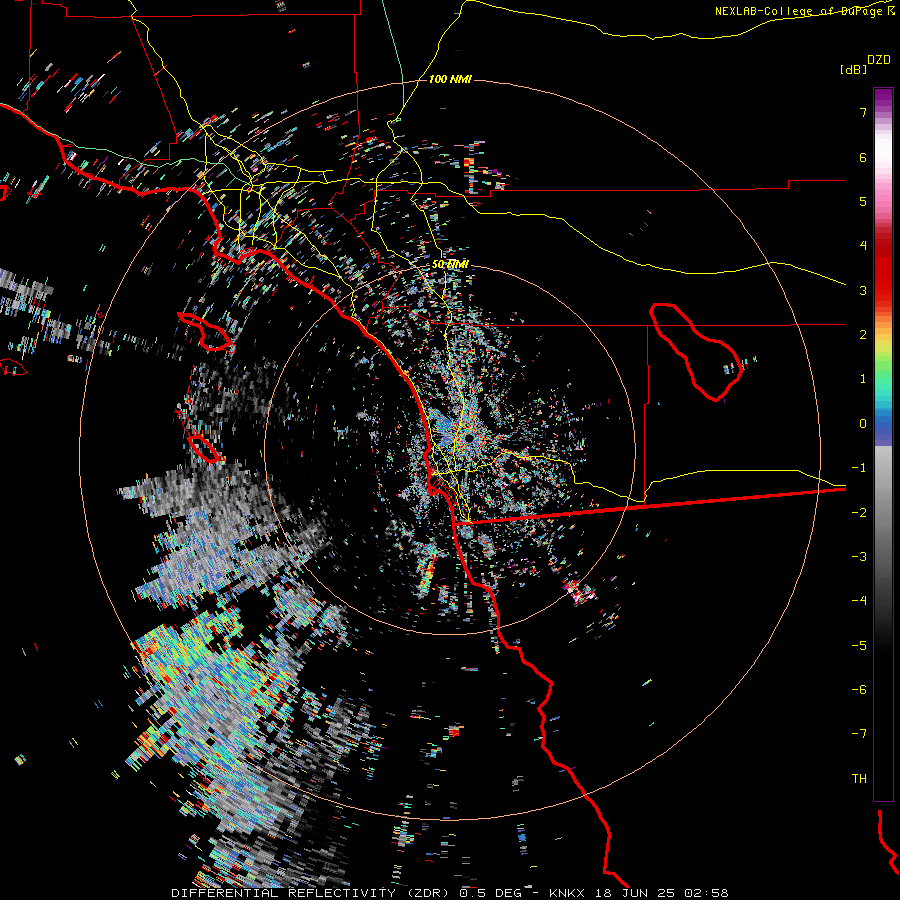This screenshot has width=900, height=900.
Task: Click the radar site center dot
Action: tap(470, 438)
